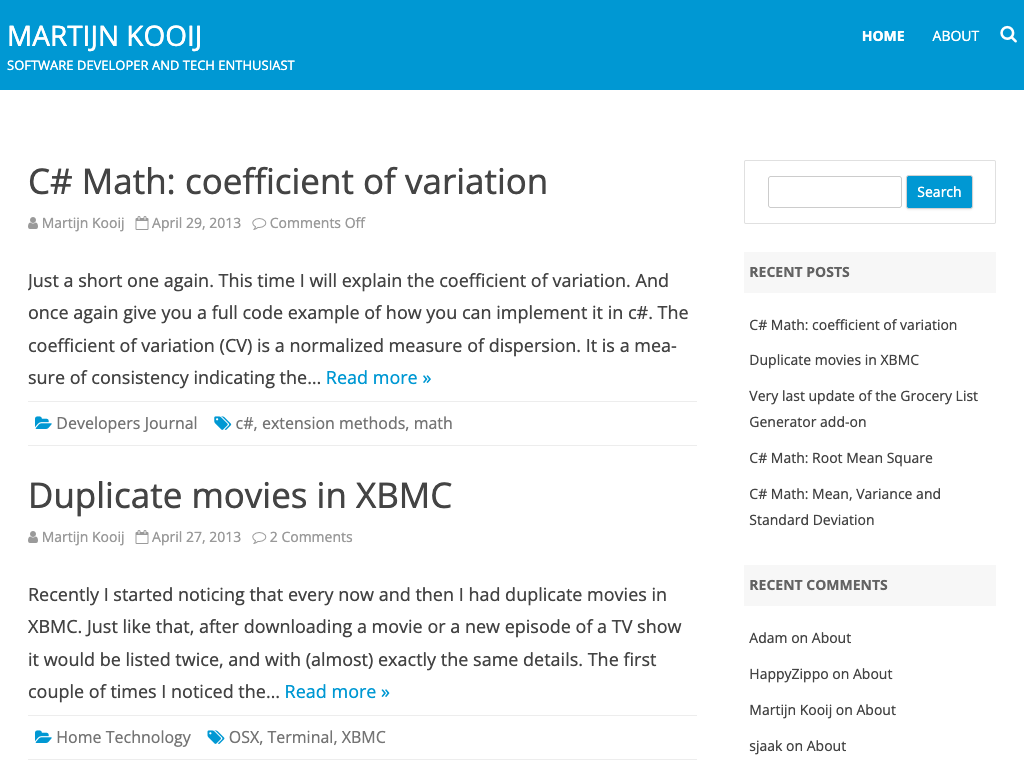Focus the sidebar search text field
This screenshot has width=1024, height=768.
pyautogui.click(x=834, y=192)
